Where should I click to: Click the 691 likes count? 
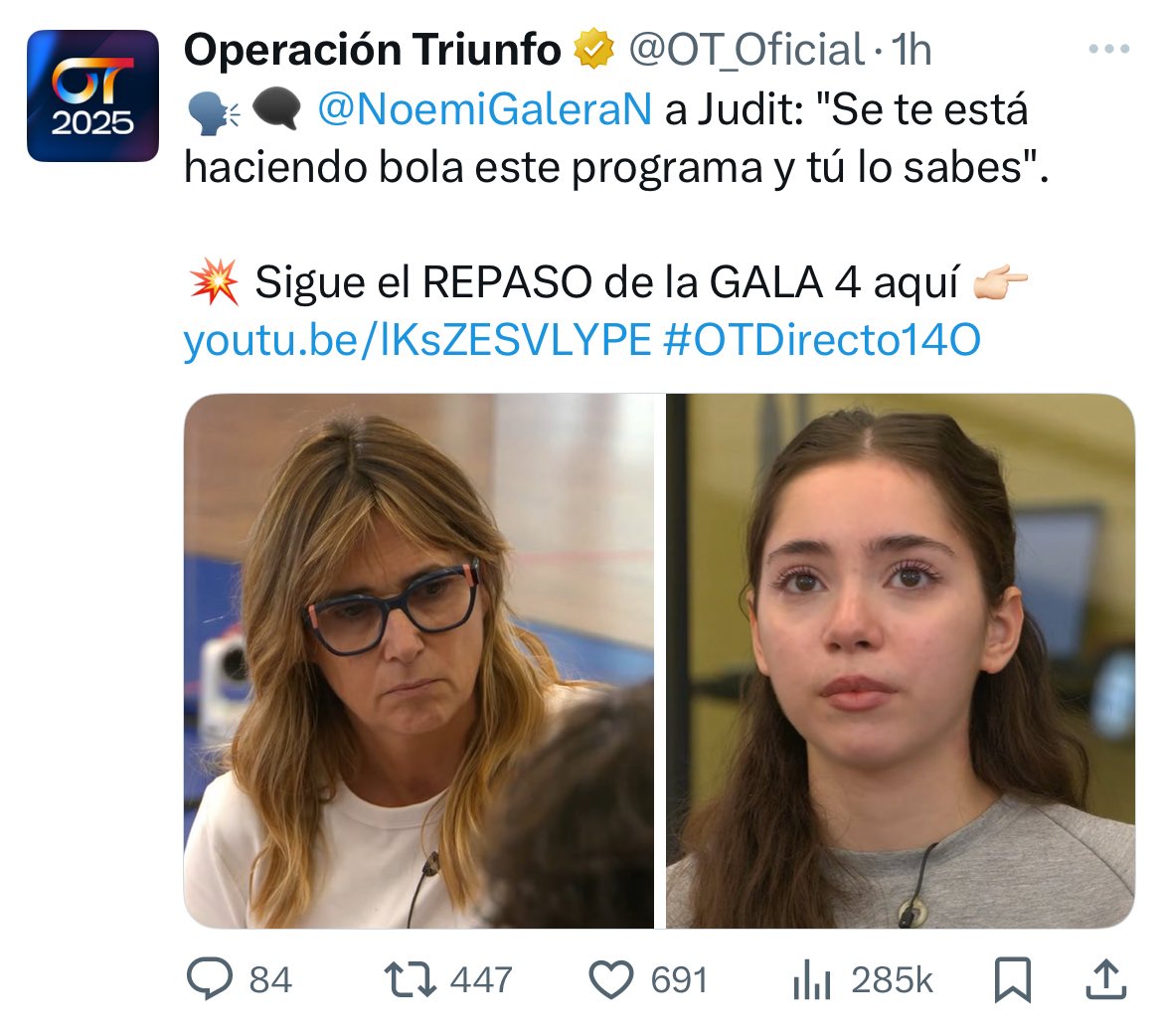(x=679, y=979)
